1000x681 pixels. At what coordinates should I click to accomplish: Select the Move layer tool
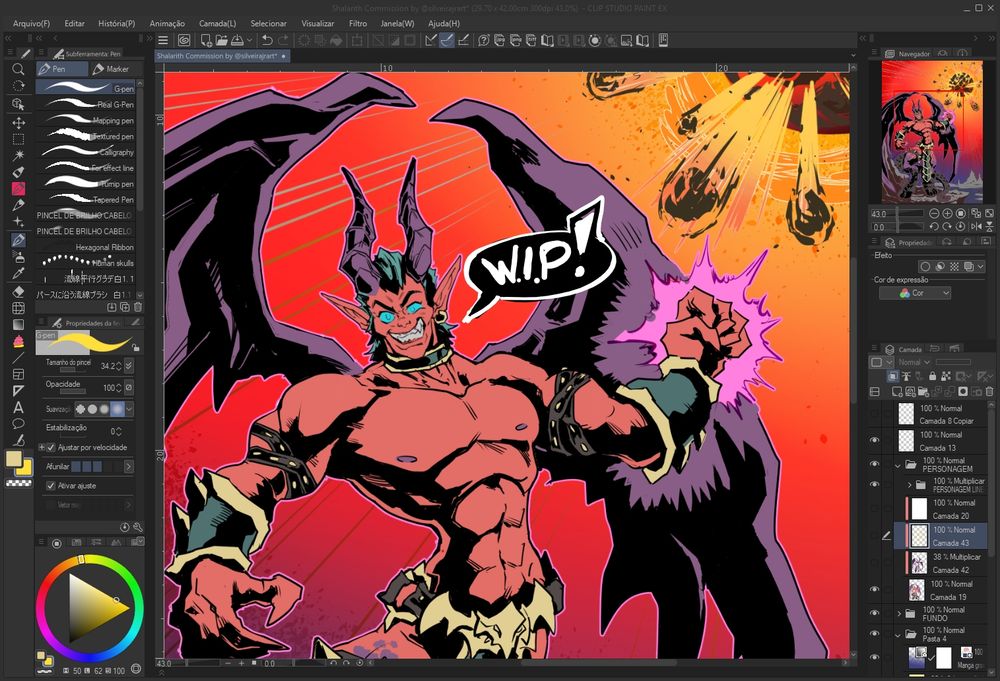(18, 121)
